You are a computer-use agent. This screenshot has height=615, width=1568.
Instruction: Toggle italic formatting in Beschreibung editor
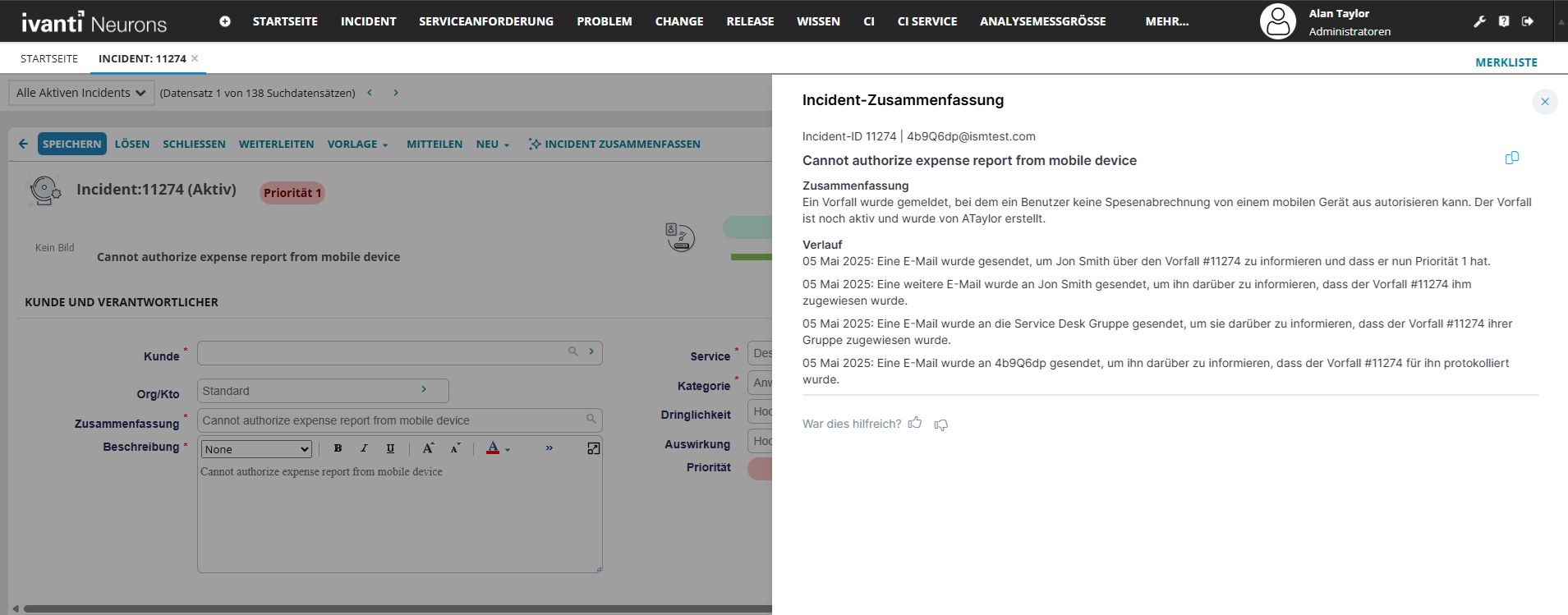[364, 448]
